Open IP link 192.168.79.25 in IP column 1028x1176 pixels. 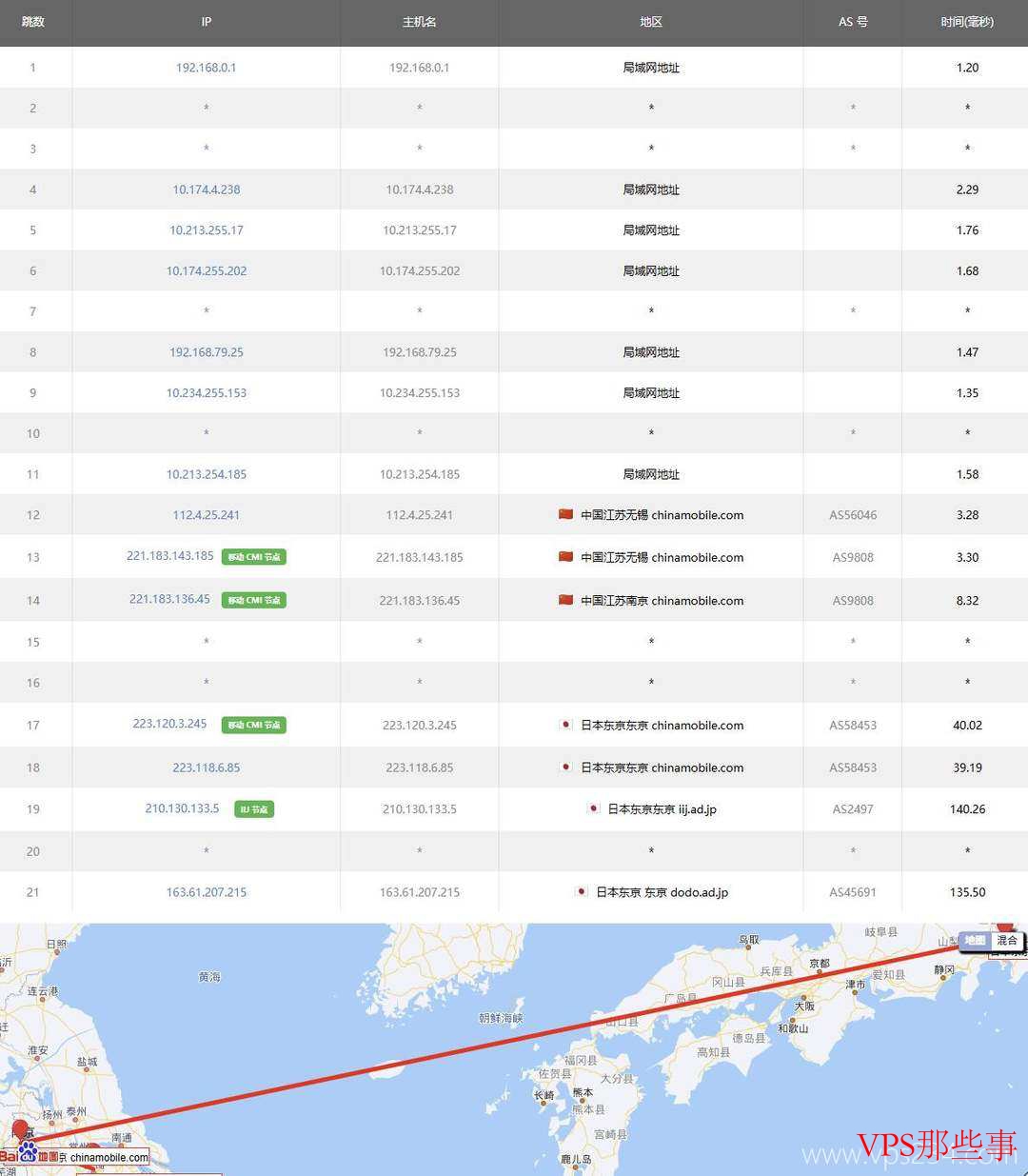pos(207,352)
